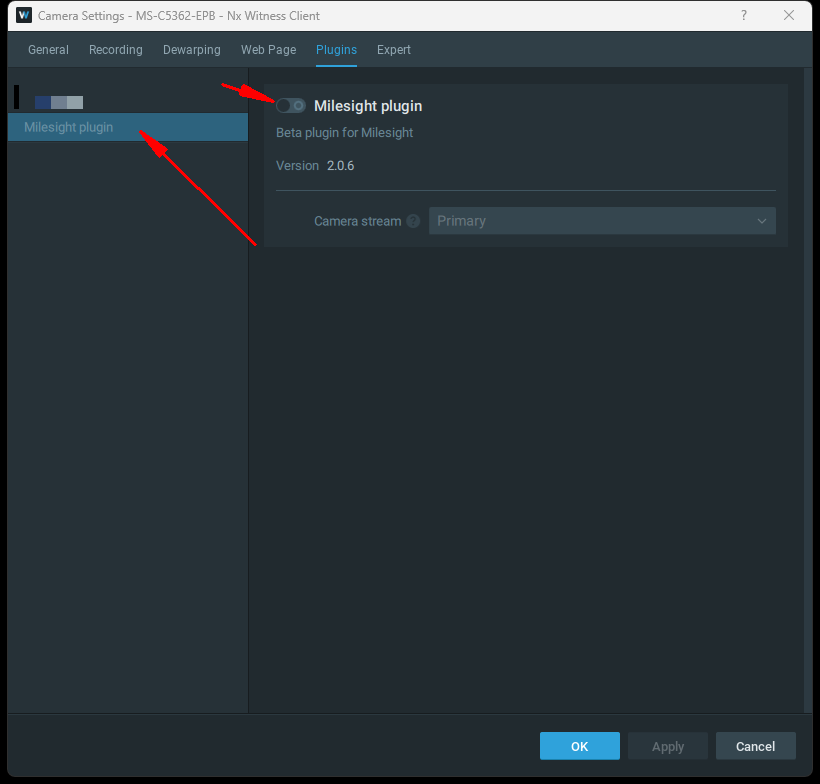
Task: Select Milesight plugin in the left list
Action: click(128, 127)
